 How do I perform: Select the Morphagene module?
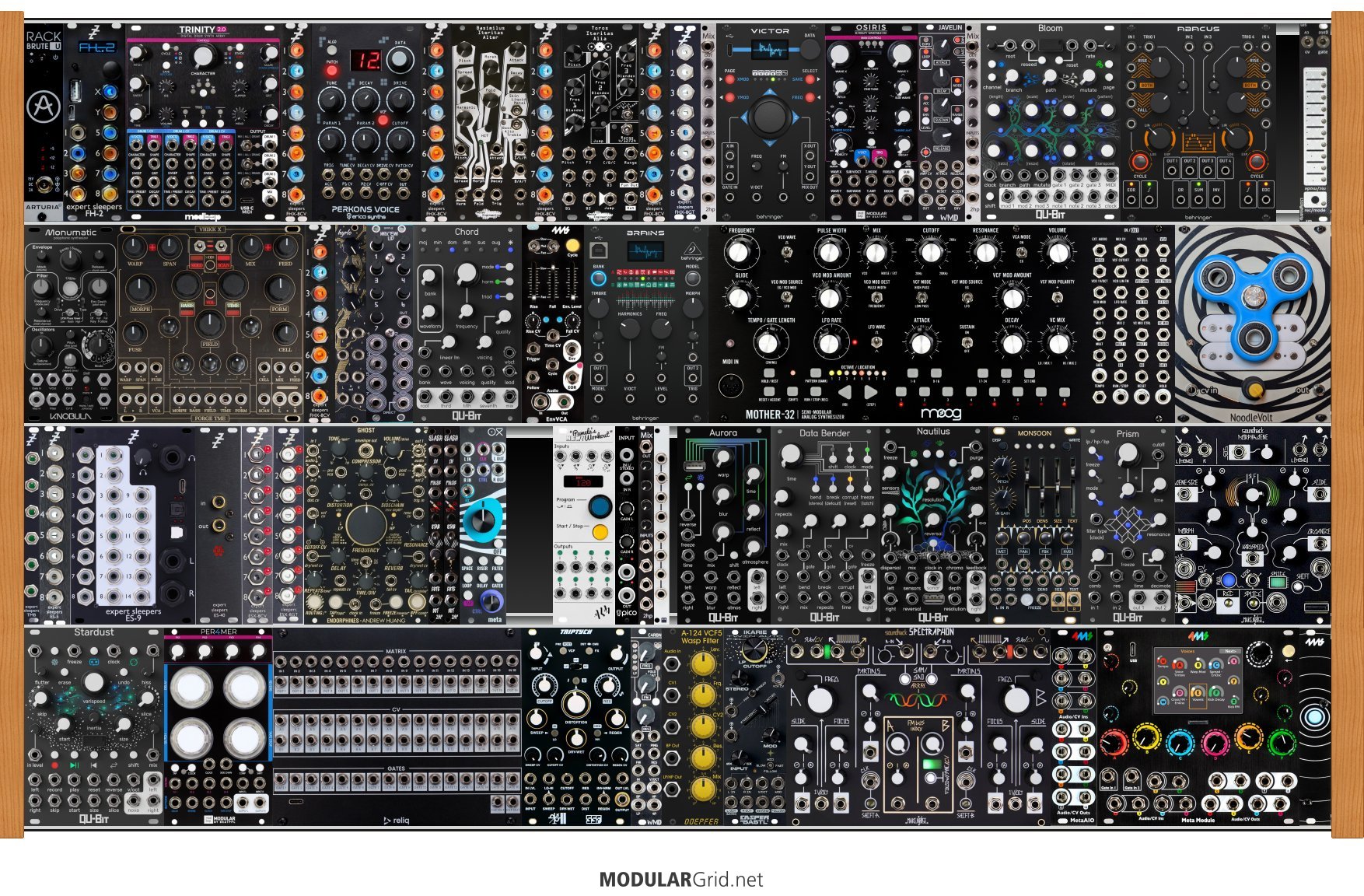click(1252, 525)
